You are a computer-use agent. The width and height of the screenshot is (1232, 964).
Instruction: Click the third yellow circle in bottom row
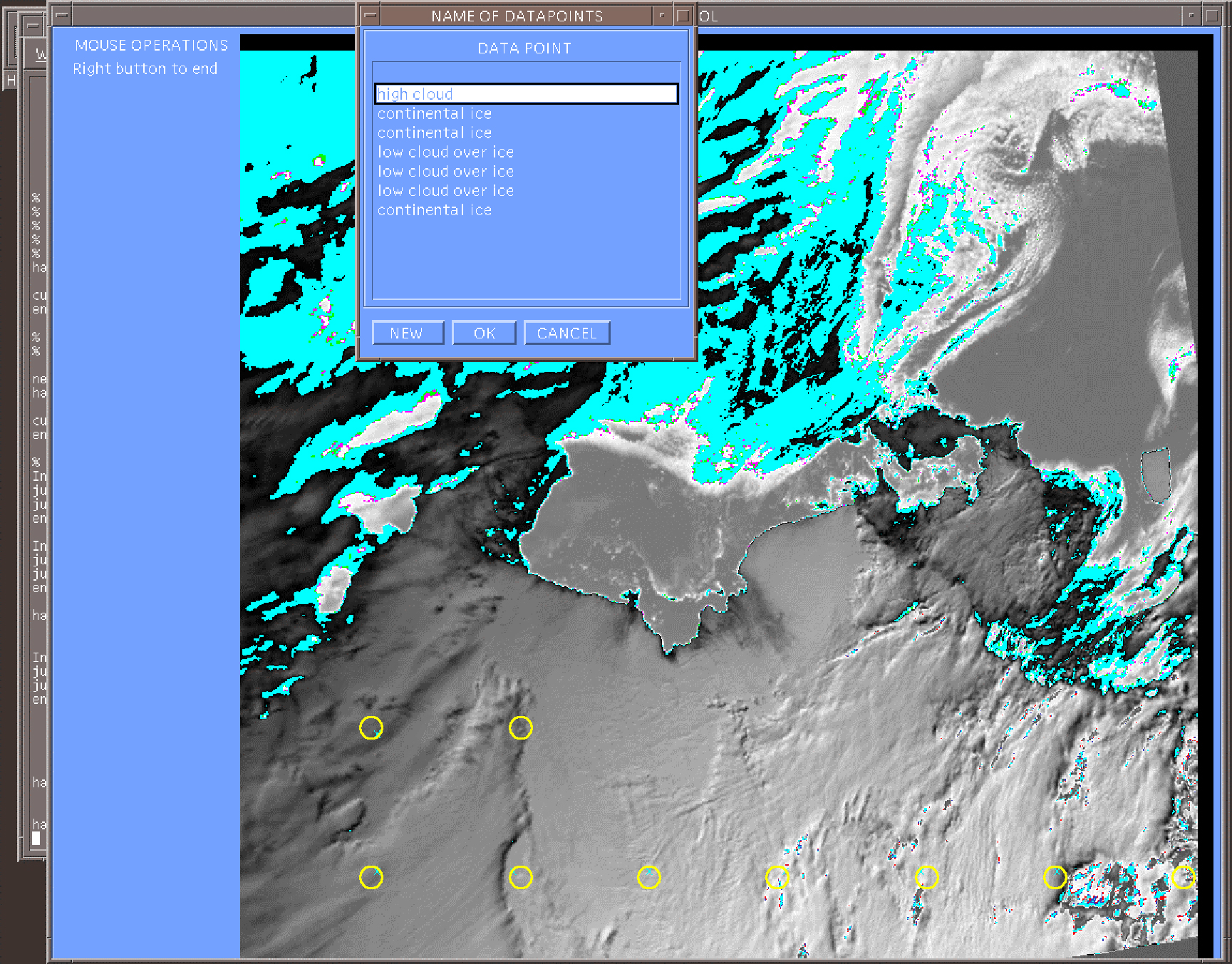click(648, 877)
